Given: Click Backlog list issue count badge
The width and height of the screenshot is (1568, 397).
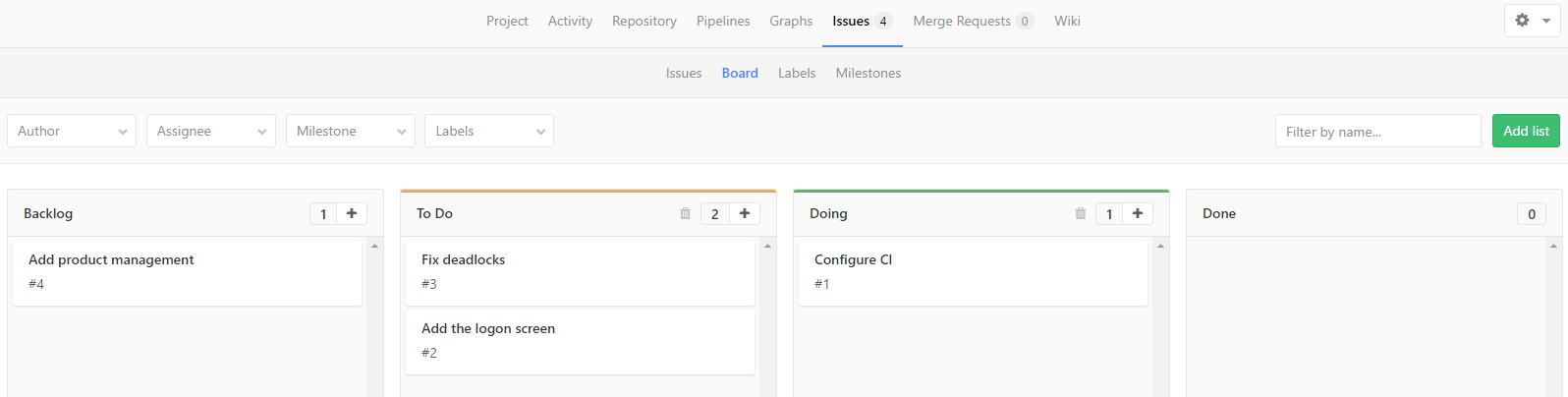Looking at the screenshot, I should (x=323, y=213).
